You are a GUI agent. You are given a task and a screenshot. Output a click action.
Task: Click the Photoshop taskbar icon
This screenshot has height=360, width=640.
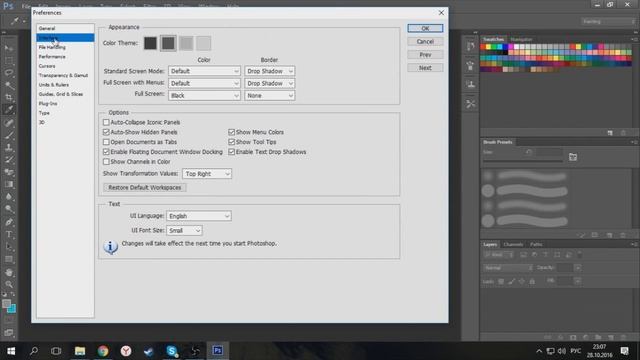click(x=218, y=351)
